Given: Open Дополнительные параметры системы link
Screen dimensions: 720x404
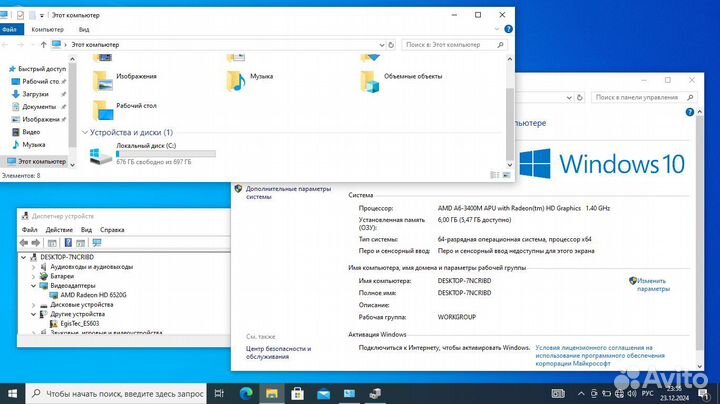Looking at the screenshot, I should 288,192.
